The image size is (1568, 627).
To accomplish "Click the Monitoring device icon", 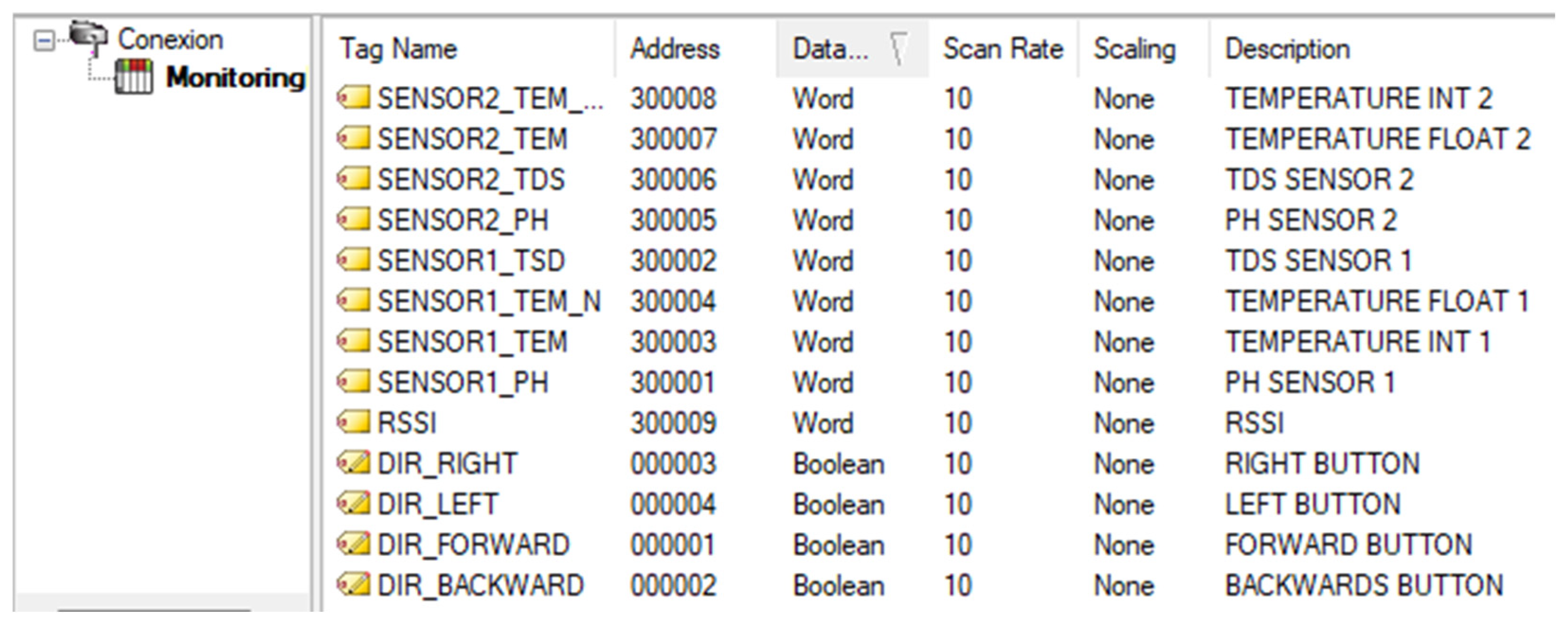I will pos(133,77).
